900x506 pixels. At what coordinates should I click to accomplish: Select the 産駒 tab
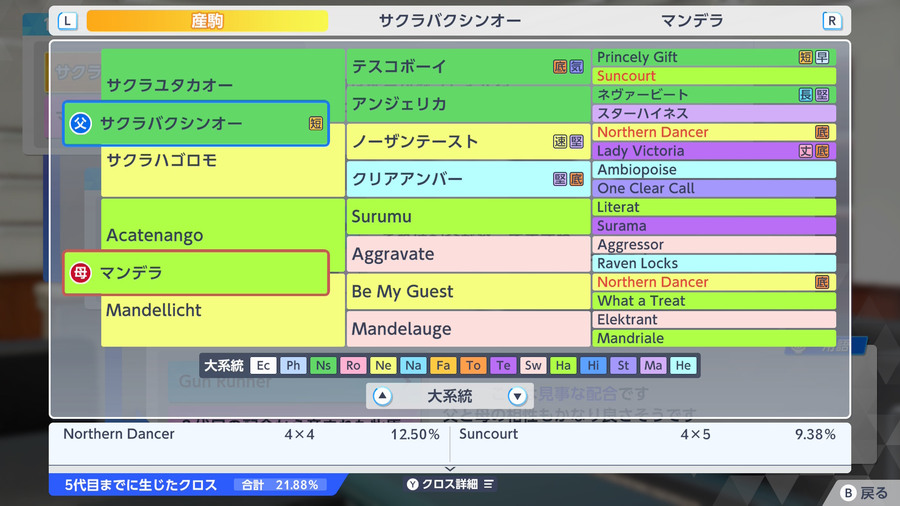pos(207,21)
